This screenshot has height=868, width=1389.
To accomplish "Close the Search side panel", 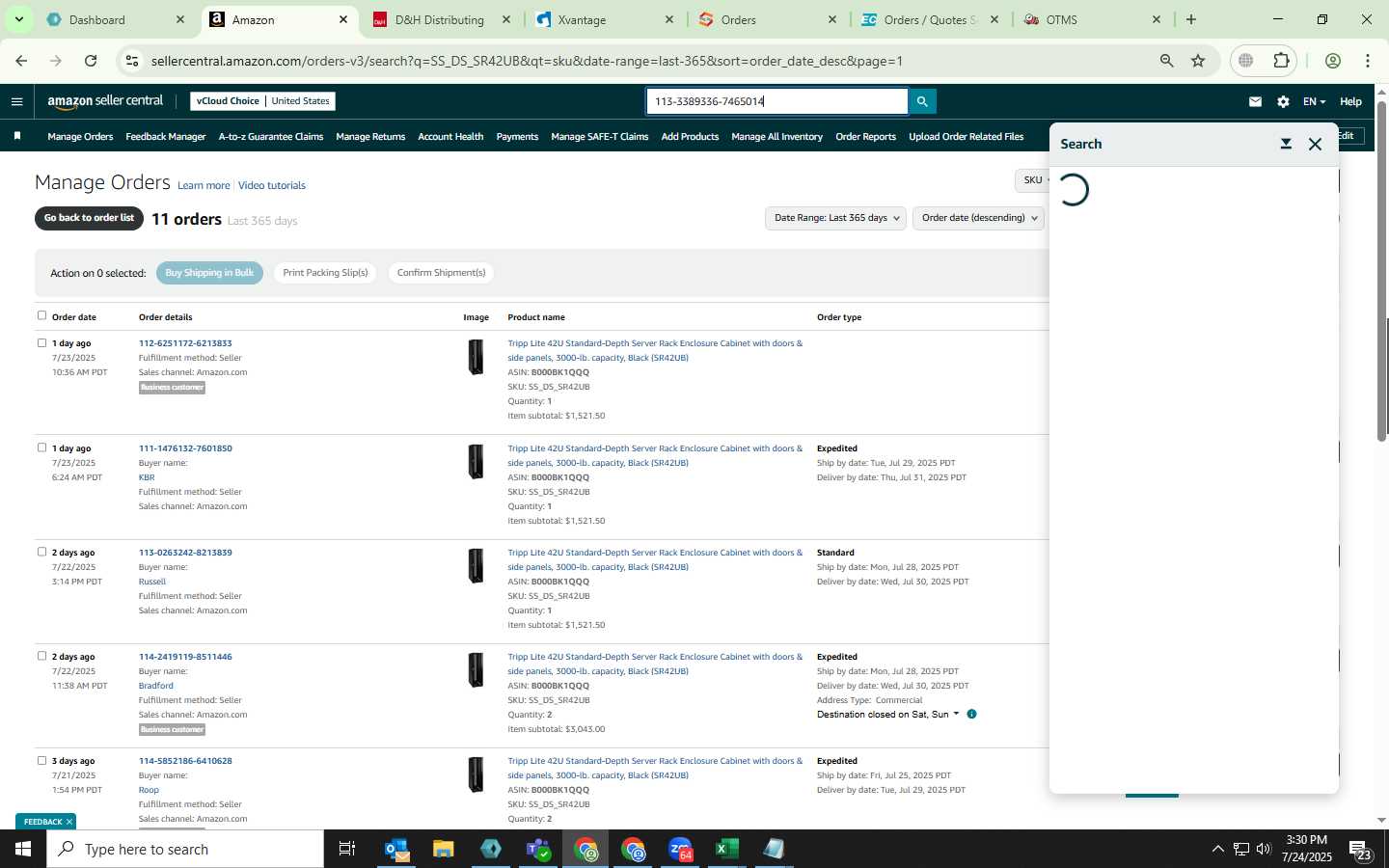I will coord(1315,144).
